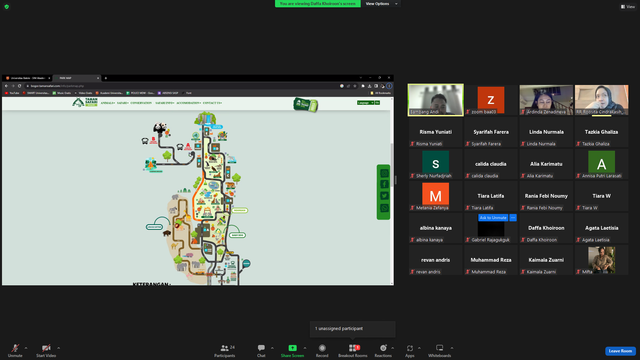Open the CONTACT US menu
The height and width of the screenshot is (360, 640).
point(212,103)
